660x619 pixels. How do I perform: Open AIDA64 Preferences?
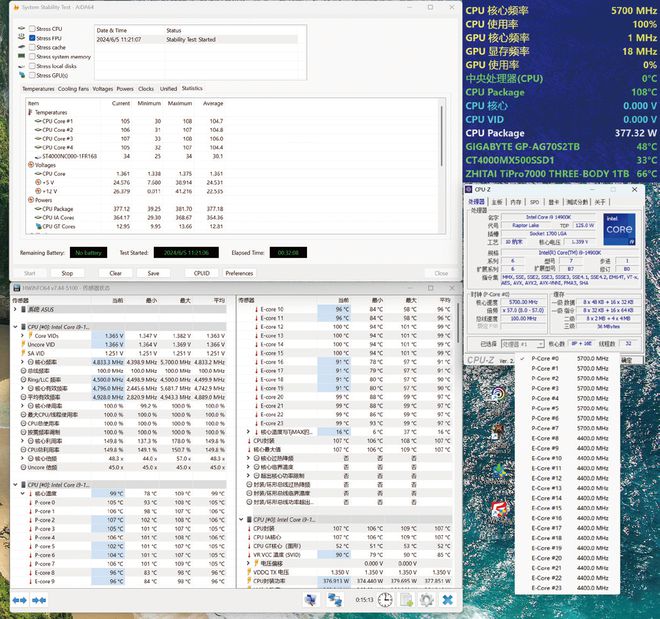pos(239,273)
